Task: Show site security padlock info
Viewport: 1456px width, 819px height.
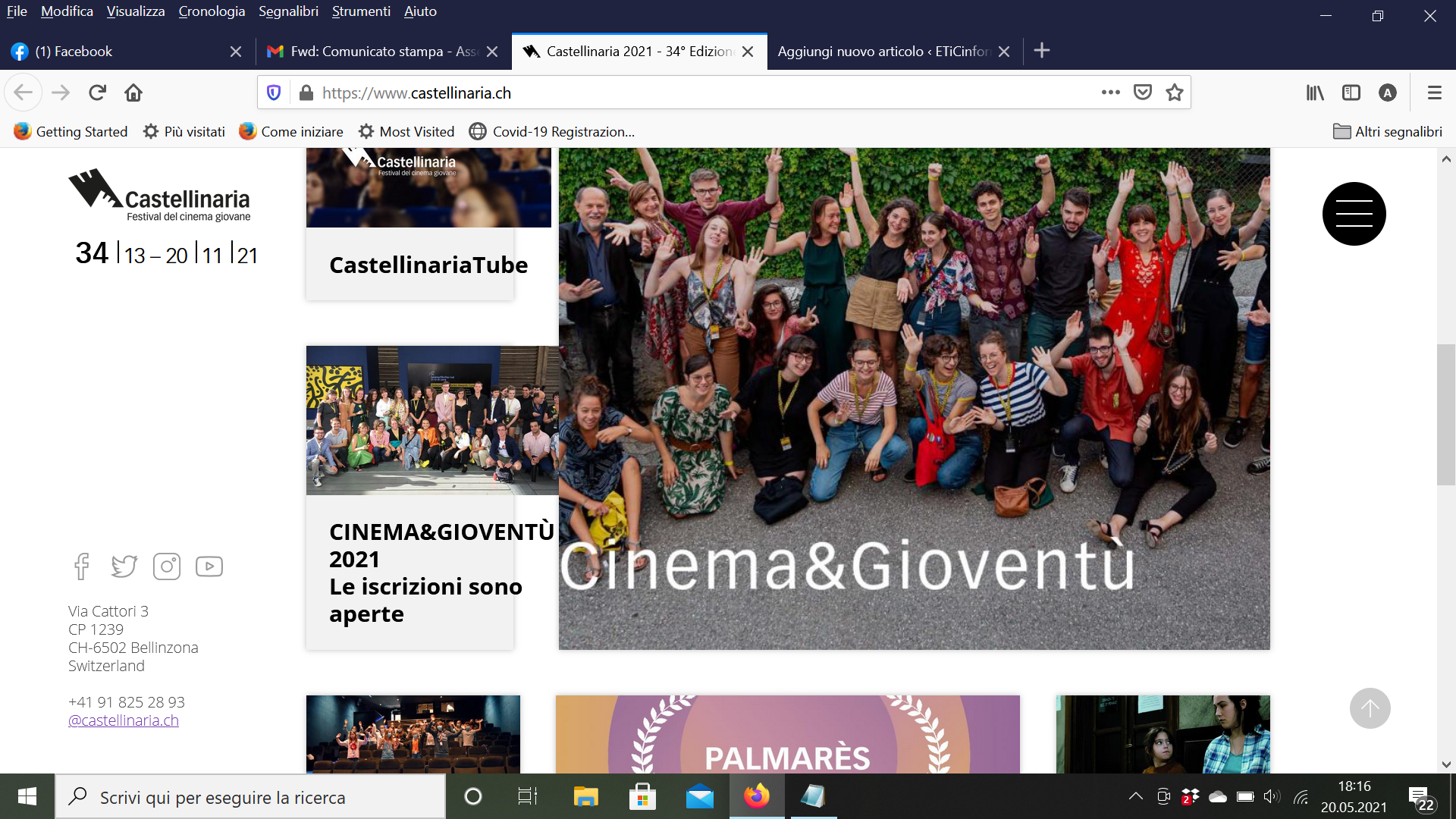Action: 306,93
